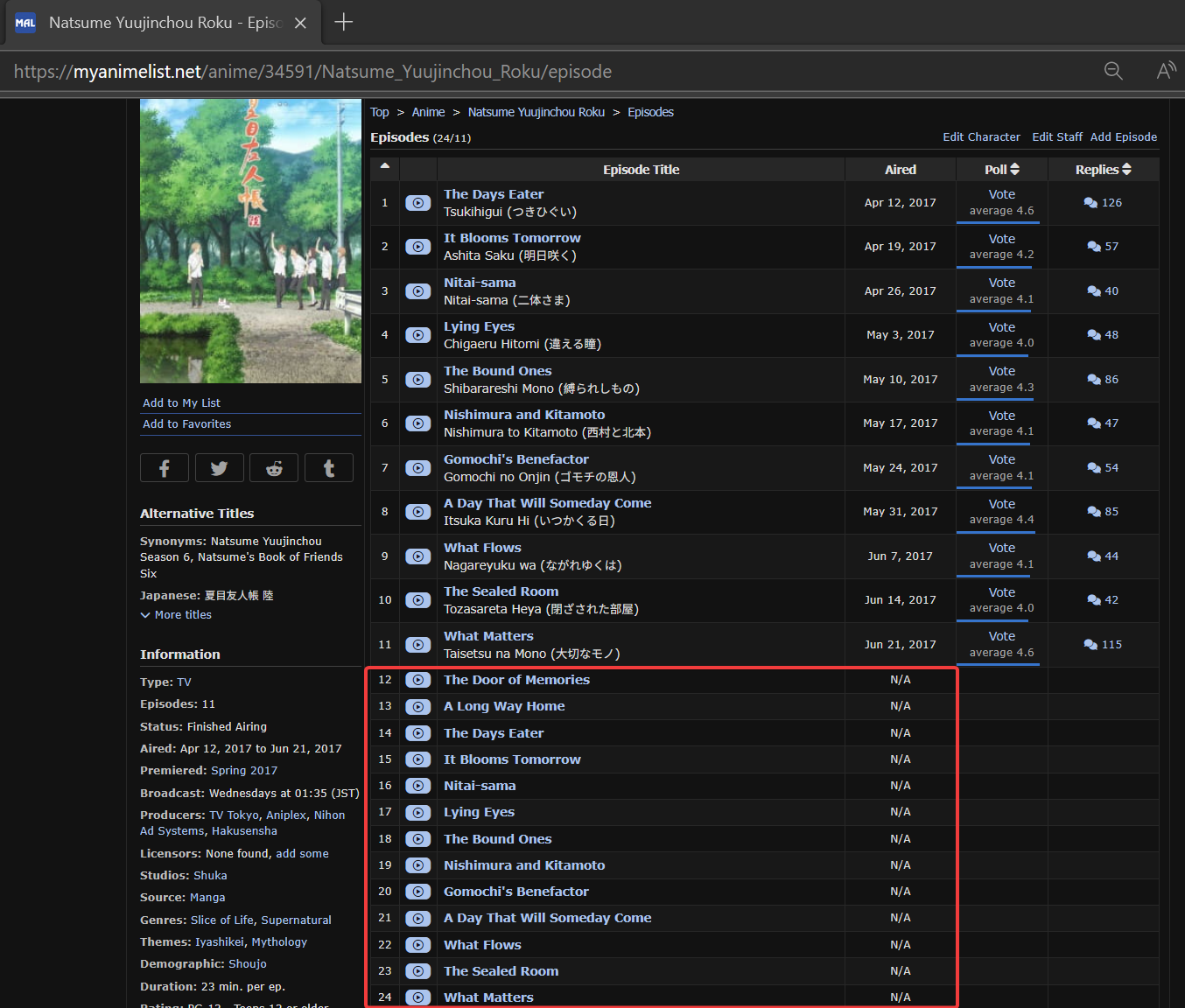Viewport: 1185px width, 1008px height.
Task: Click the browser zoom magnifier icon
Action: click(1113, 71)
